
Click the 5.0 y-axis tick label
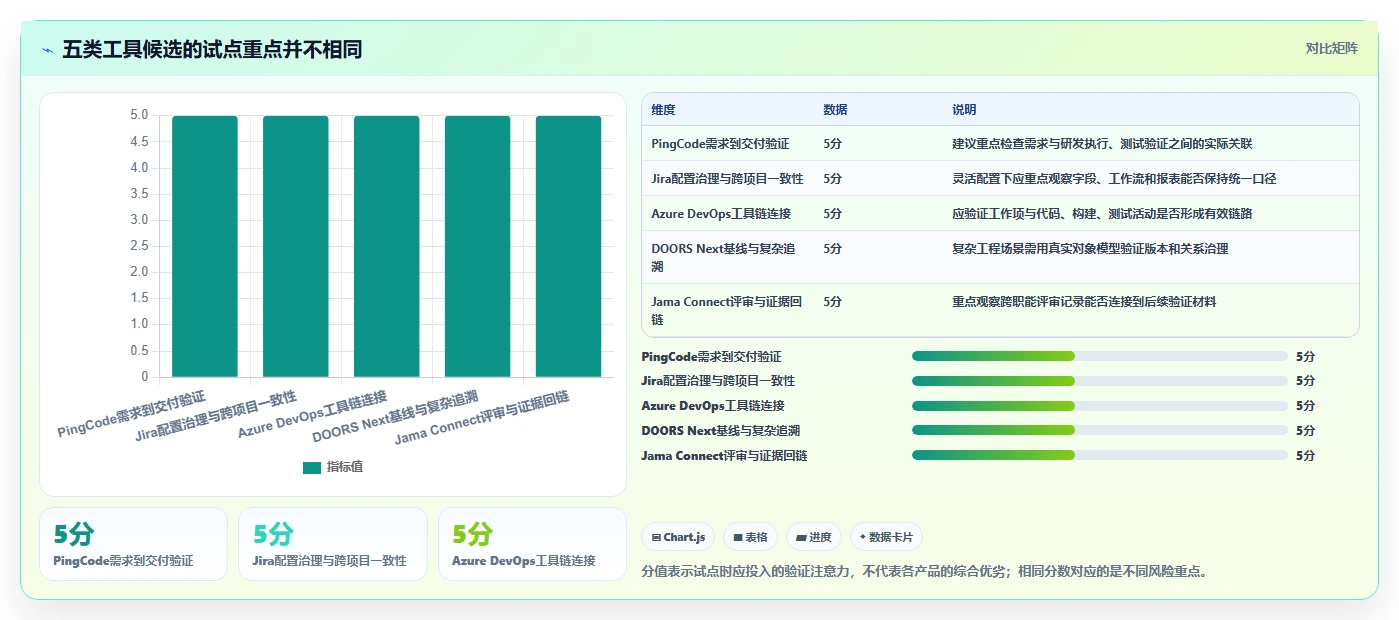point(139,115)
